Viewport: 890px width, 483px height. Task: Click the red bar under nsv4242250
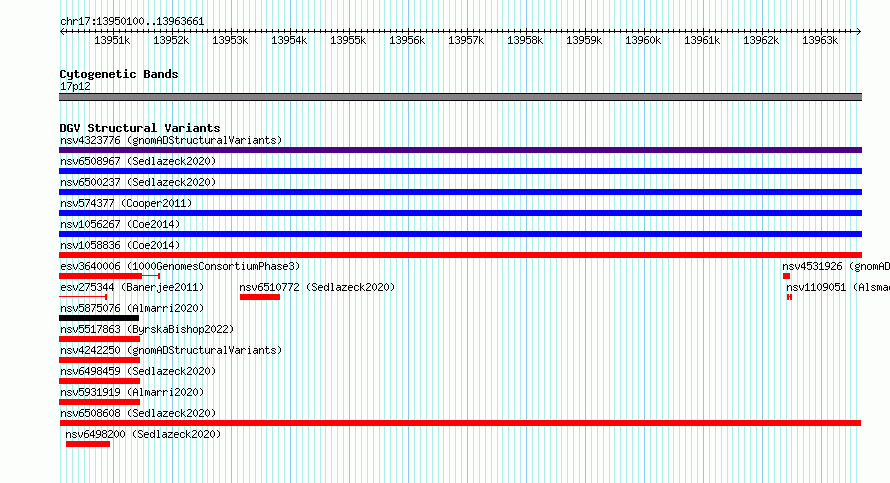click(99, 360)
